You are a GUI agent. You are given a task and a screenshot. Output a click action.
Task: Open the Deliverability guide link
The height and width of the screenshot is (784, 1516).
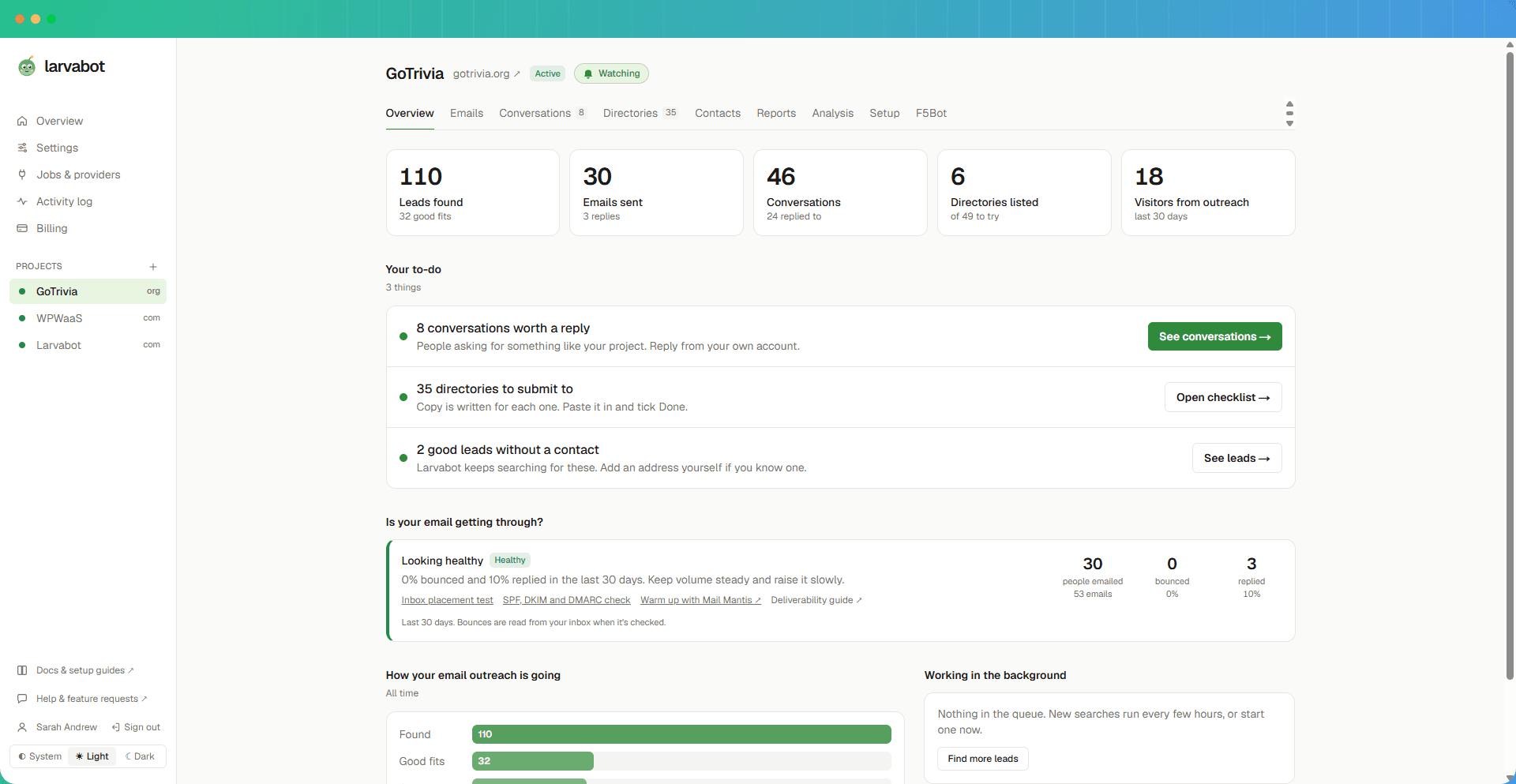(816, 600)
